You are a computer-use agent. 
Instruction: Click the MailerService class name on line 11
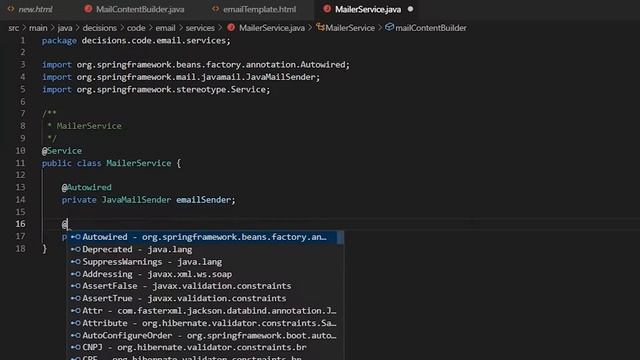pos(139,163)
